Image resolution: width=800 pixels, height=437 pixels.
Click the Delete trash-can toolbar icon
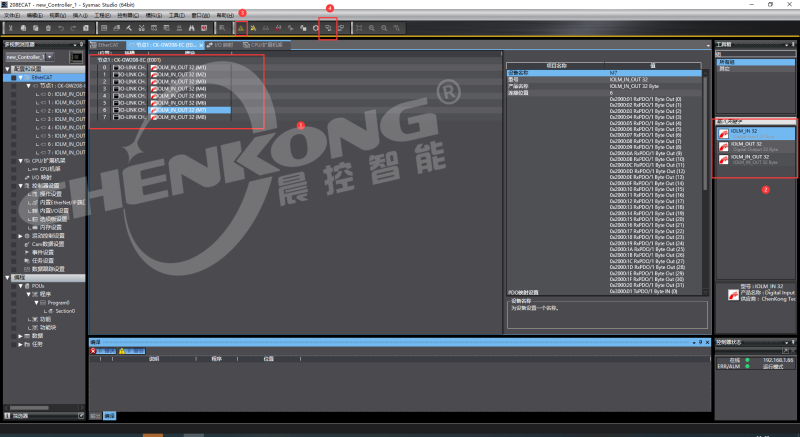(48, 28)
